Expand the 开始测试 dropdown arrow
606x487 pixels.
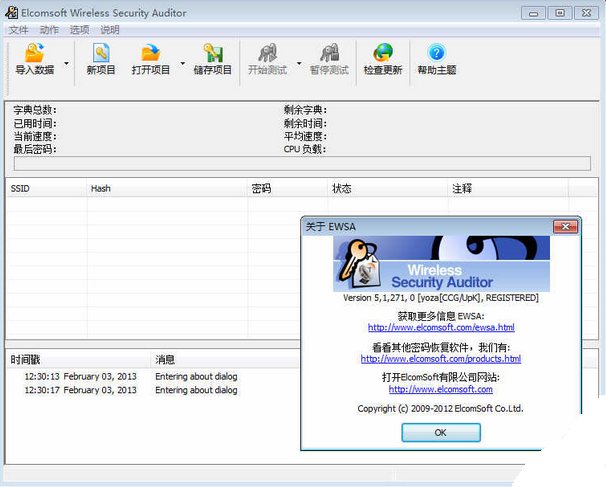299,62
